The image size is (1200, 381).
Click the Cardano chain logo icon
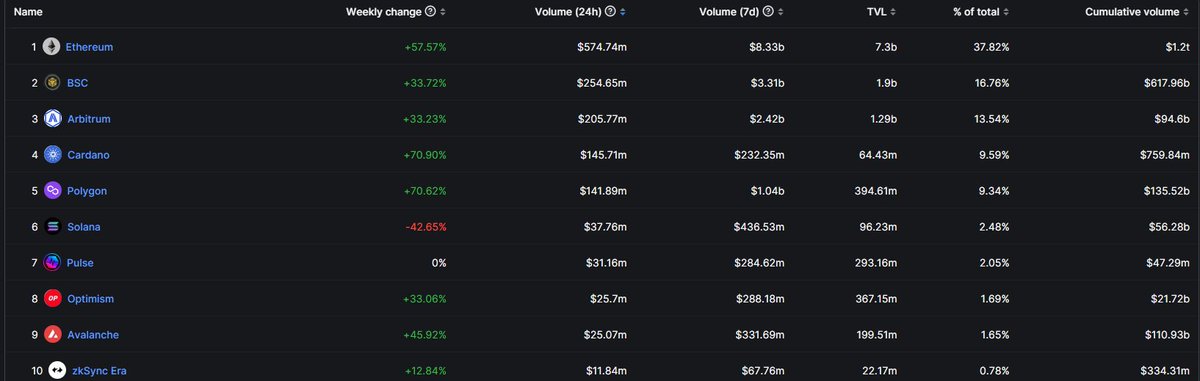point(51,155)
